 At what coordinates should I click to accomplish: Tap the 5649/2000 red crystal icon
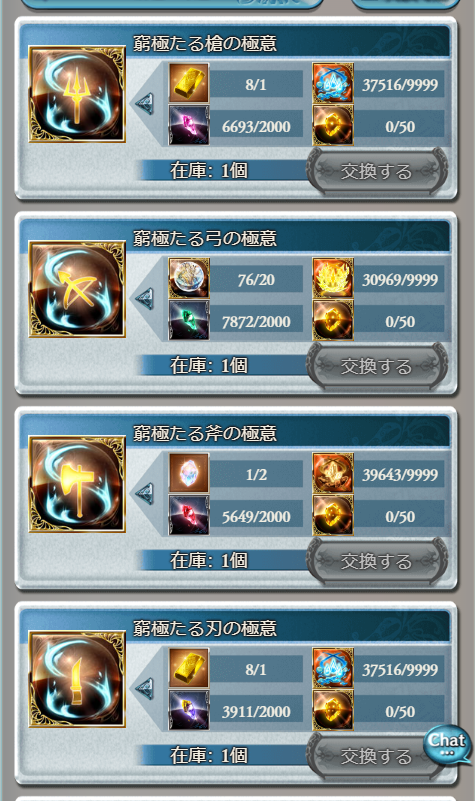(189, 515)
